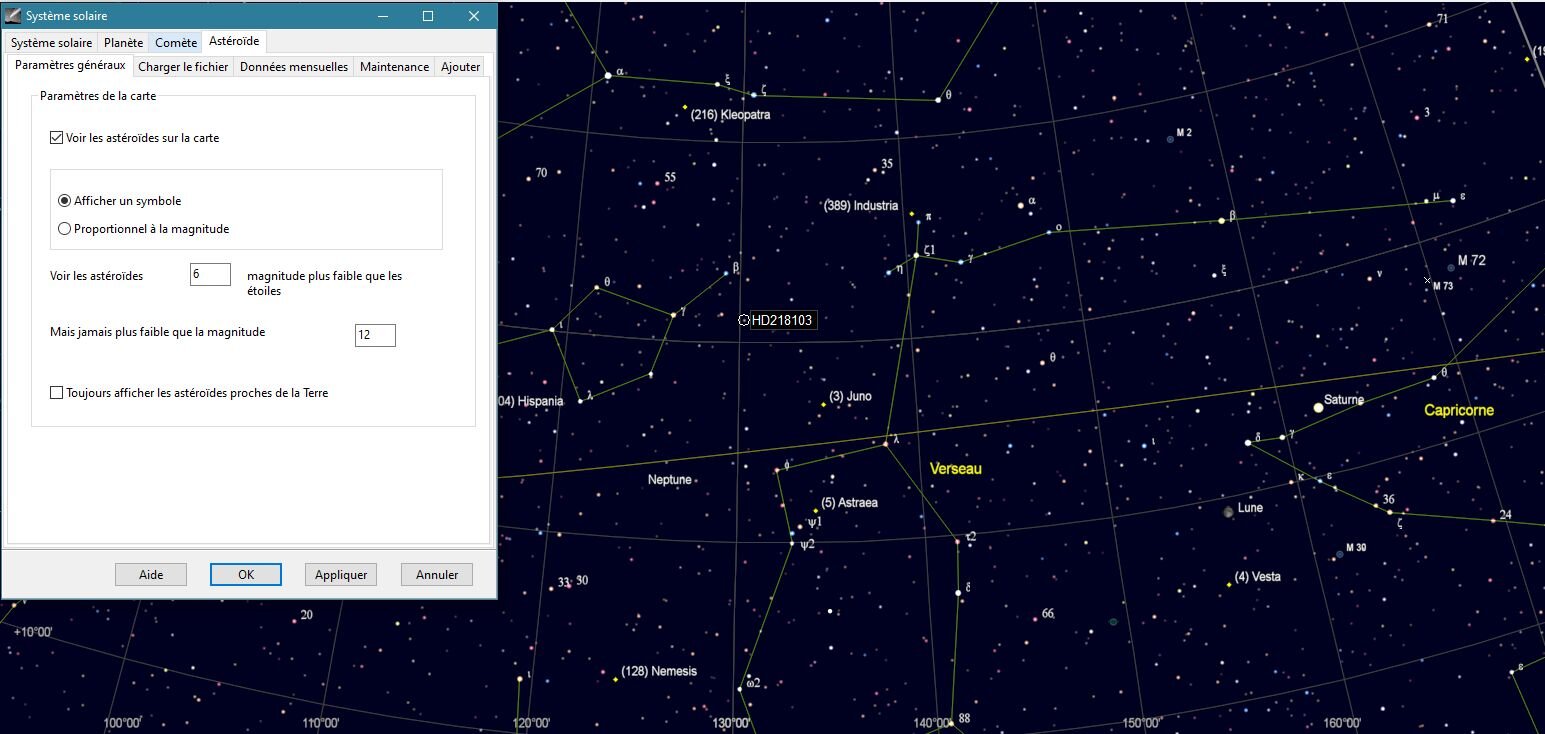Open the Système solaire tab

[51, 42]
